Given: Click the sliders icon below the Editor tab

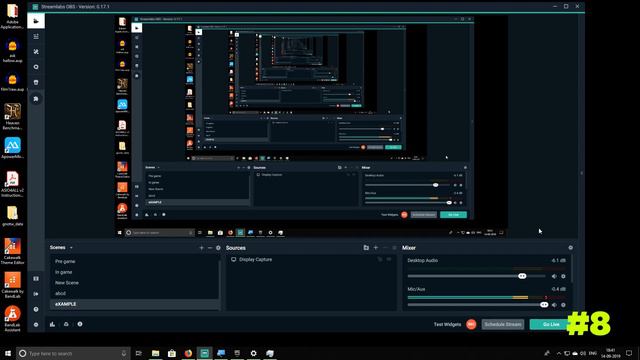Looking at the screenshot, I should (36, 36).
